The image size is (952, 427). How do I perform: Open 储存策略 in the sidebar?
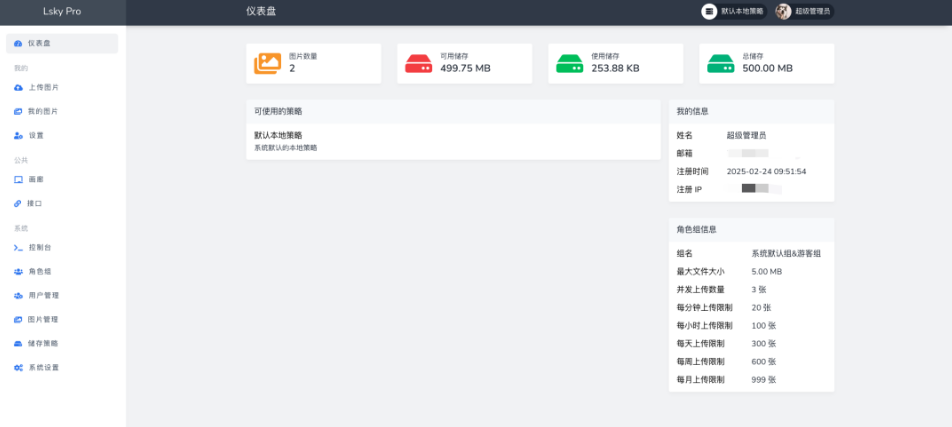(x=62, y=344)
